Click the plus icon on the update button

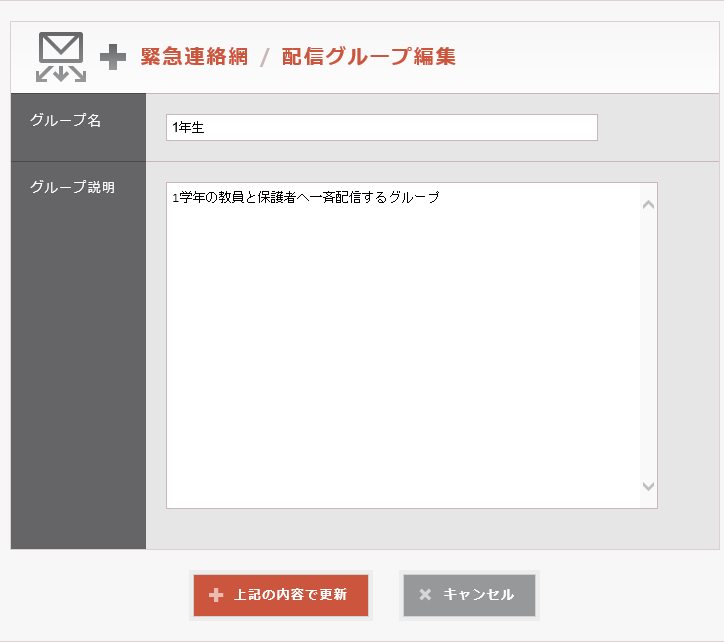tap(216, 595)
